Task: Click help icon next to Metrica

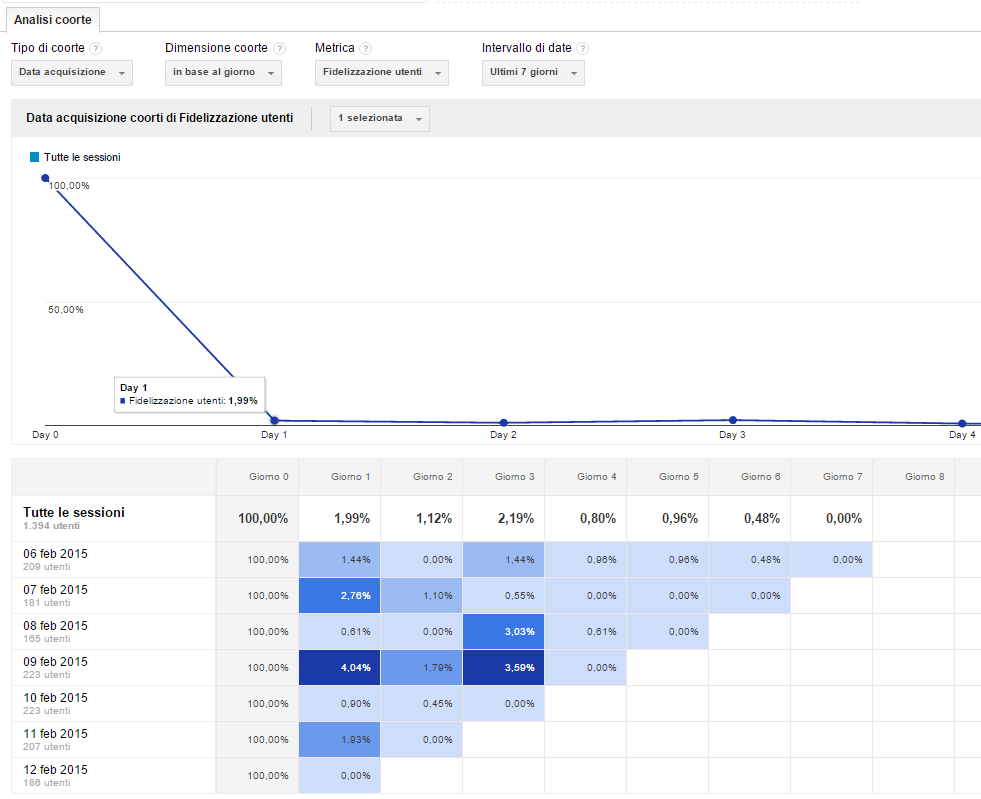Action: pyautogui.click(x=366, y=48)
